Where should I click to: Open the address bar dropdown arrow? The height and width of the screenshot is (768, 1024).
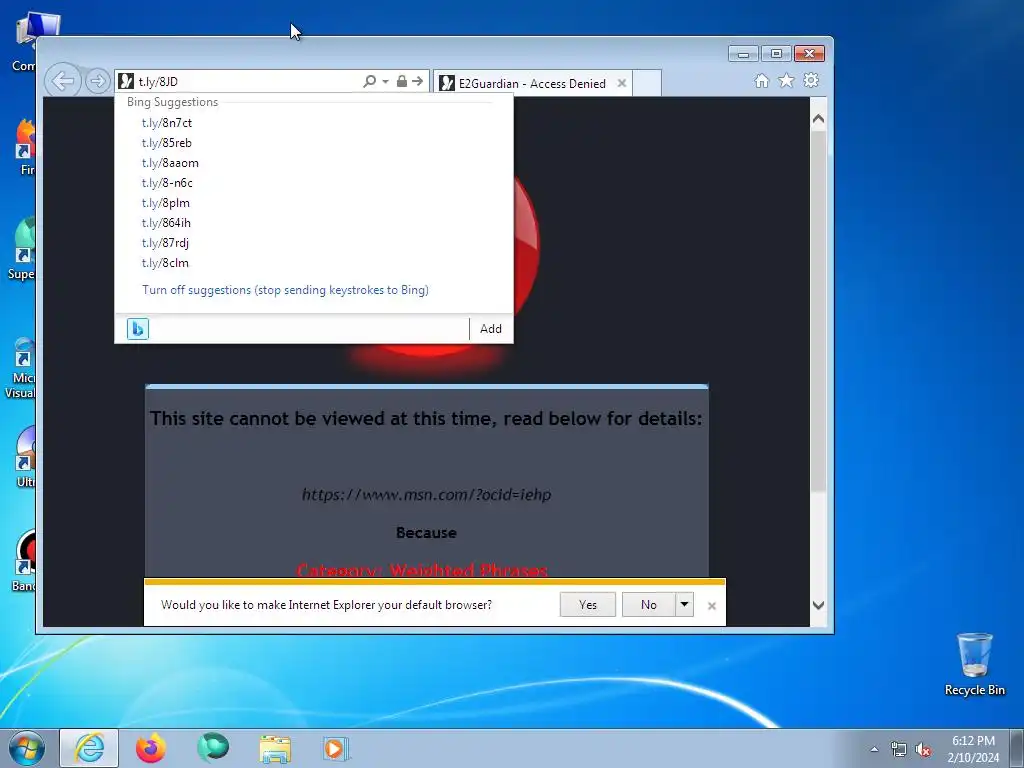(x=385, y=82)
